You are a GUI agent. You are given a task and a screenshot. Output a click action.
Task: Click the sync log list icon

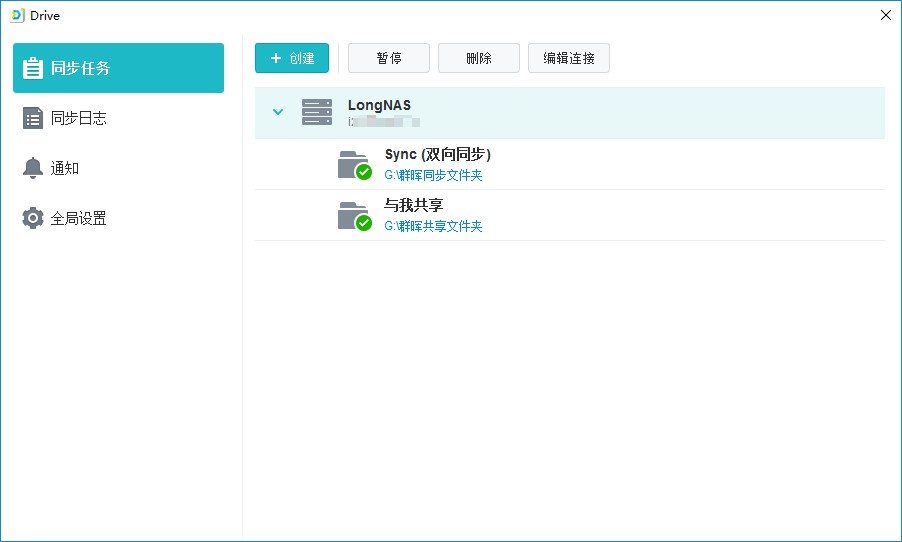33,118
